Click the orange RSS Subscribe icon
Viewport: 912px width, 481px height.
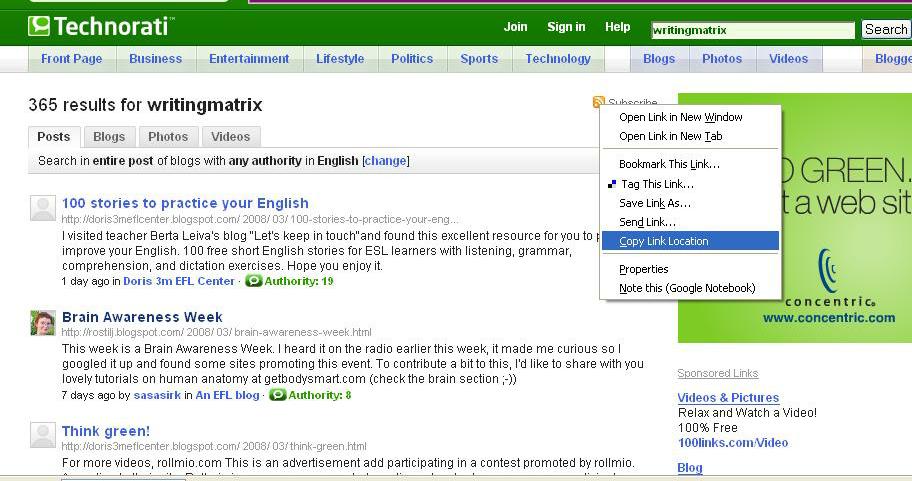598,102
